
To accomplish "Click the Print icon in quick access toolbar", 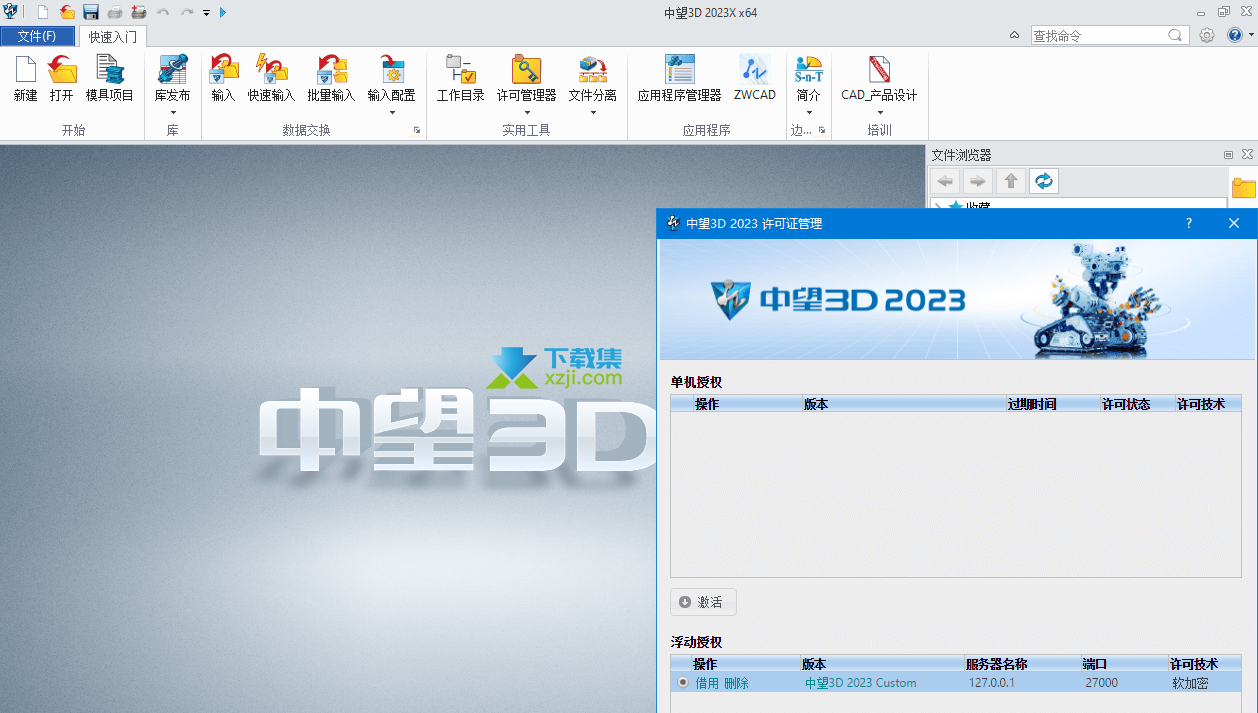I will pyautogui.click(x=115, y=12).
